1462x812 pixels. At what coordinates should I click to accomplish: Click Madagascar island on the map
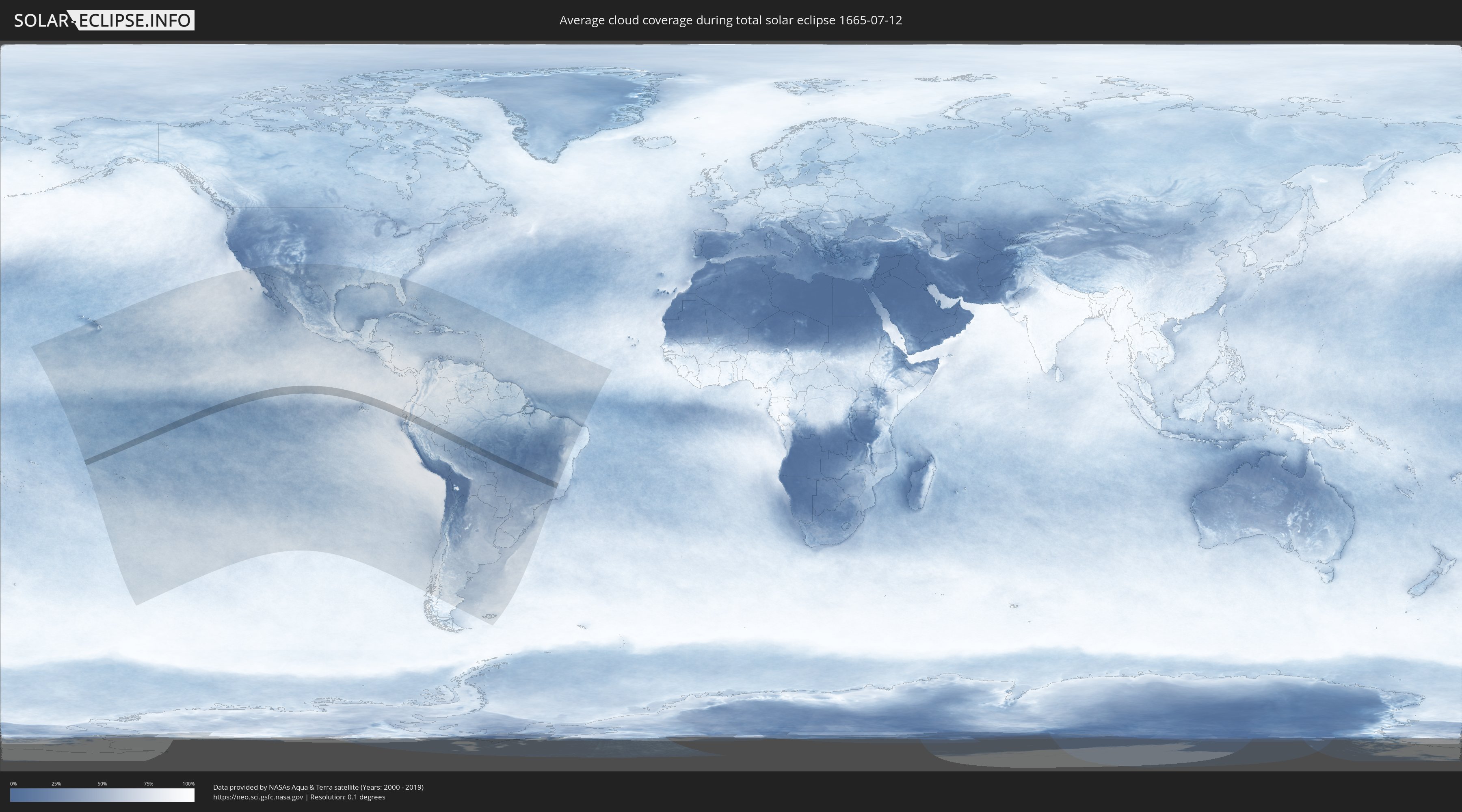pos(921,482)
